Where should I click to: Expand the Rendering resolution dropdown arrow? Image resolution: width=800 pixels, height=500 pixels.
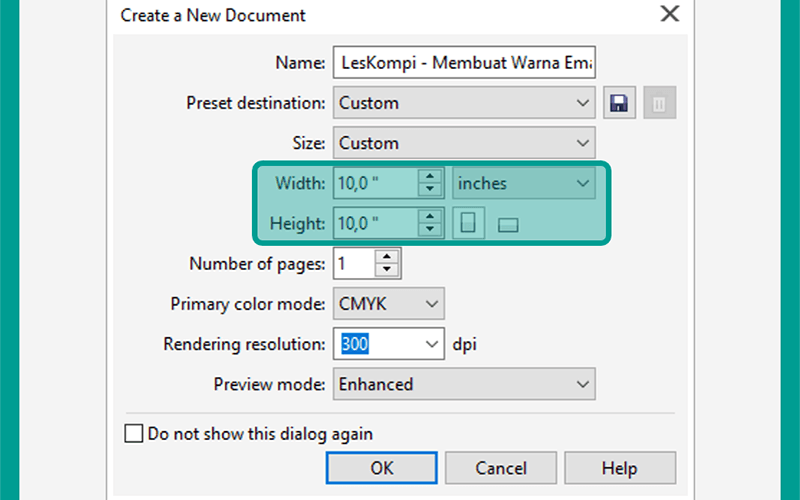(432, 344)
